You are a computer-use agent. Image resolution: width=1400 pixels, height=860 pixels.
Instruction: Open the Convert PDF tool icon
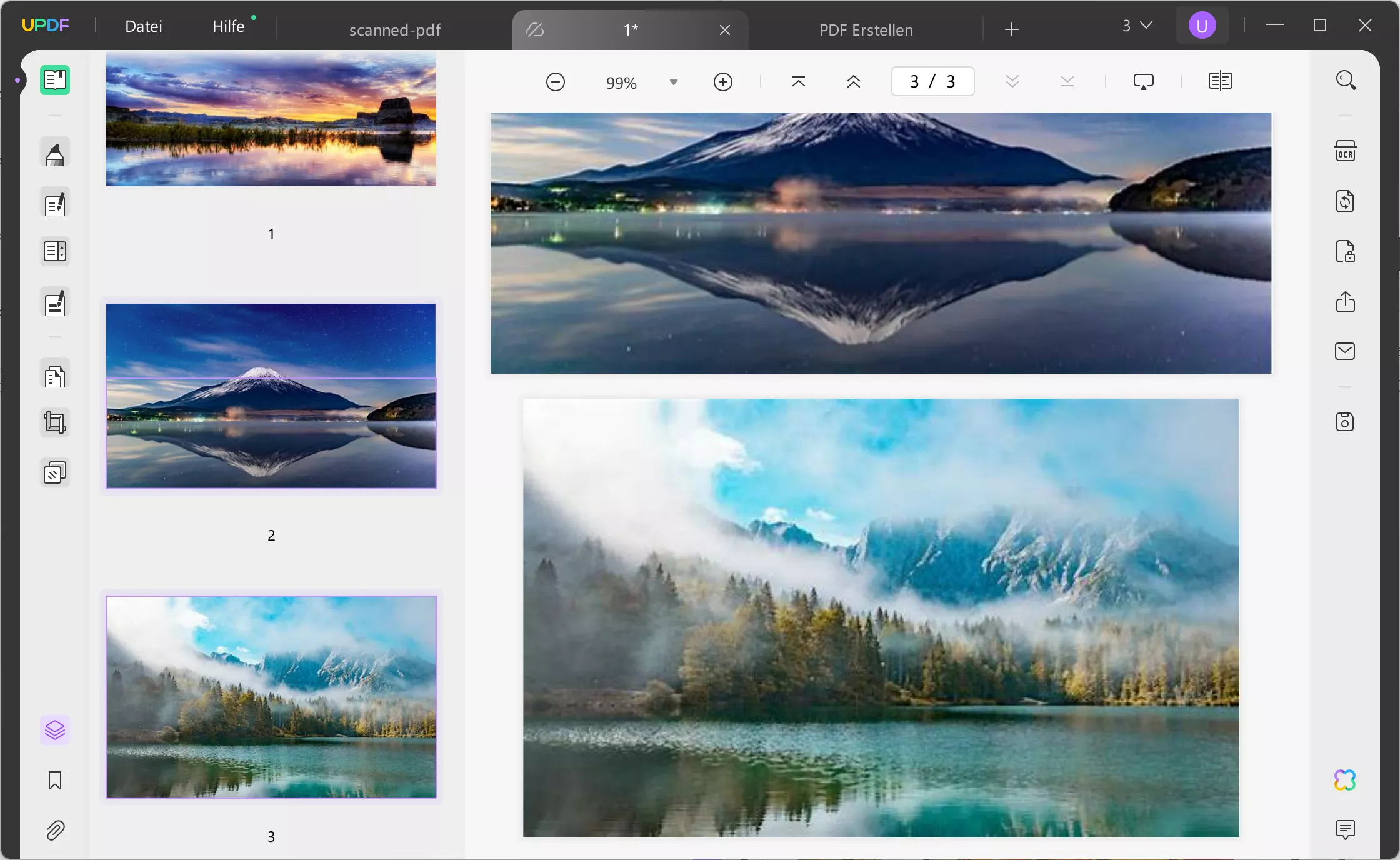click(1345, 202)
